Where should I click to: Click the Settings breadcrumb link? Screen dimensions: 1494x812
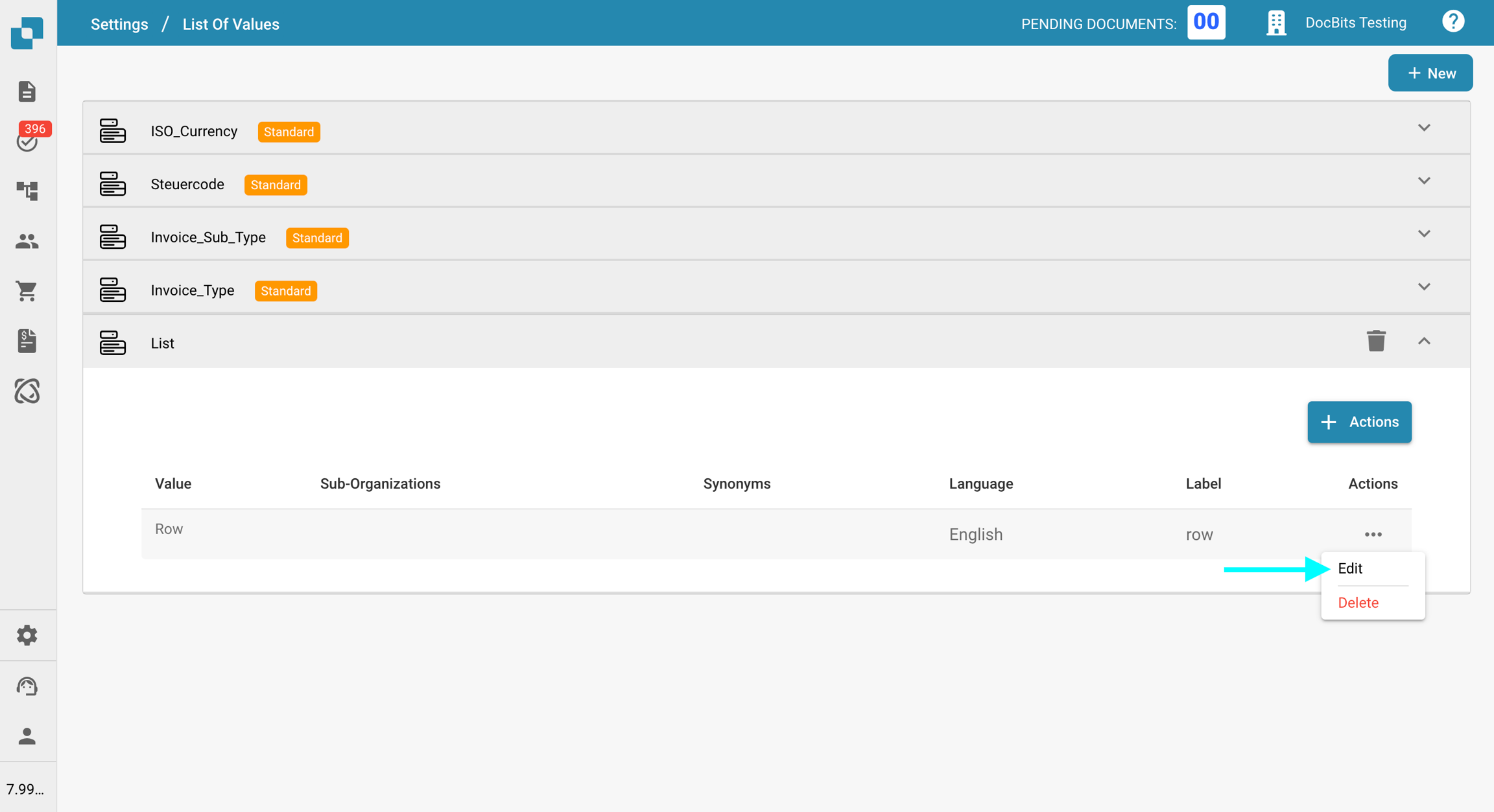coord(119,24)
